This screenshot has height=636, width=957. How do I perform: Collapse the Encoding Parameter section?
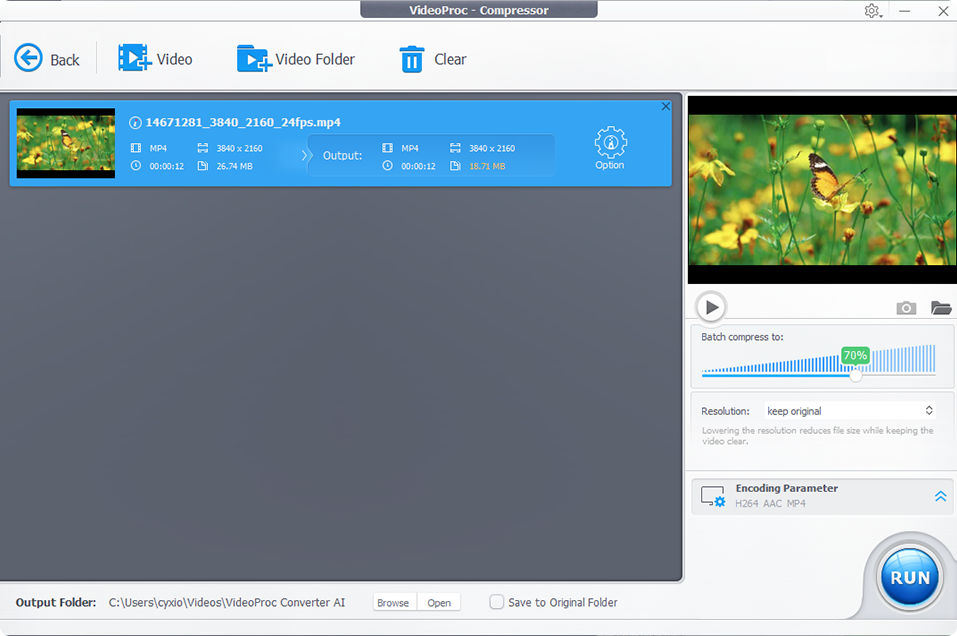tap(941, 496)
